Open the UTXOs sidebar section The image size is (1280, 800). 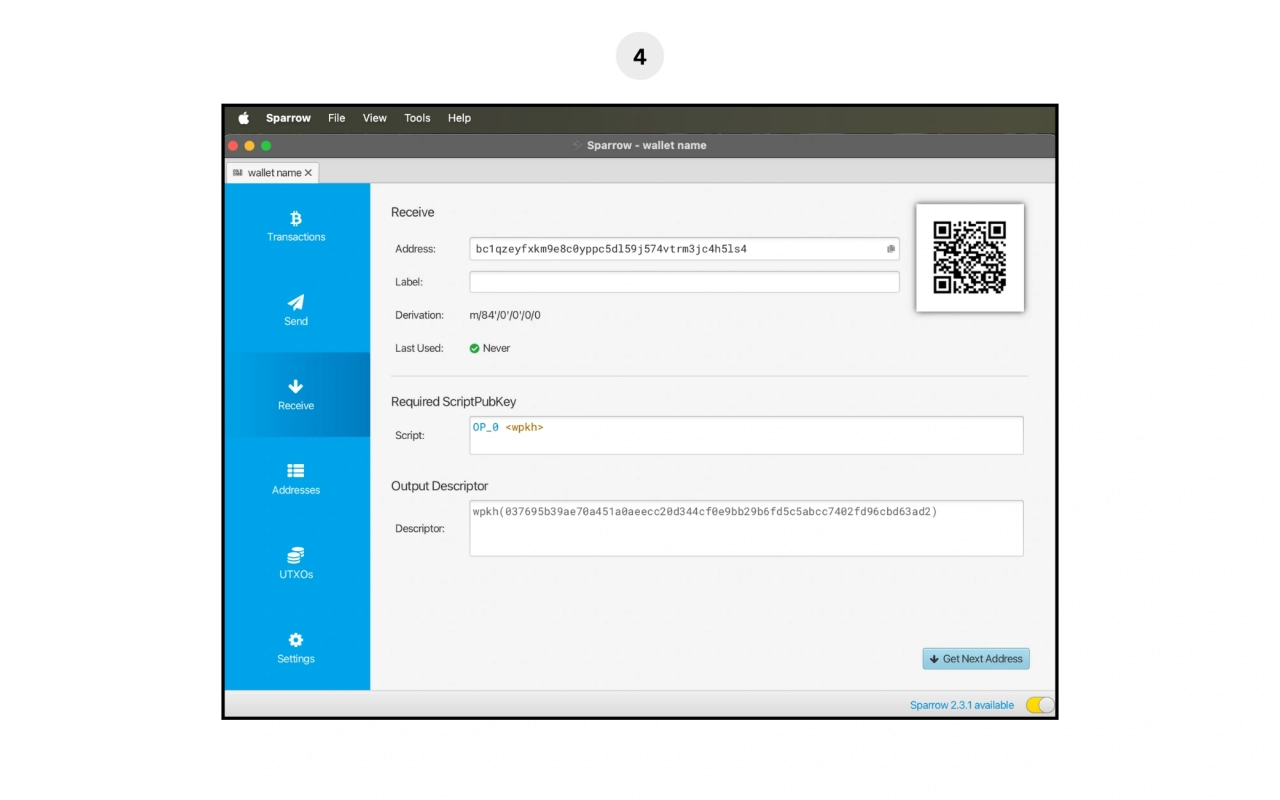pos(296,563)
